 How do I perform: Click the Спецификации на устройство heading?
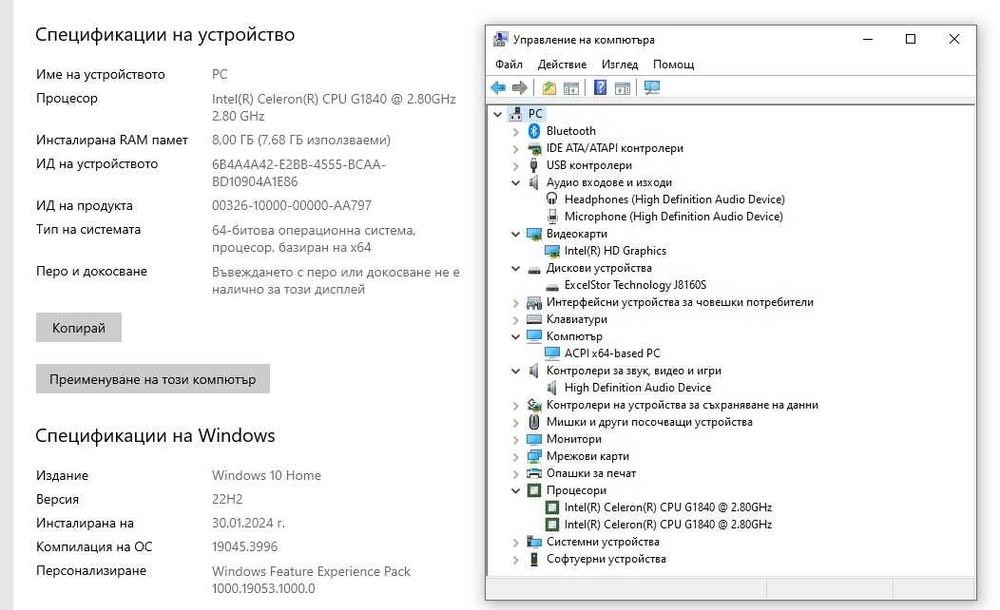[165, 34]
